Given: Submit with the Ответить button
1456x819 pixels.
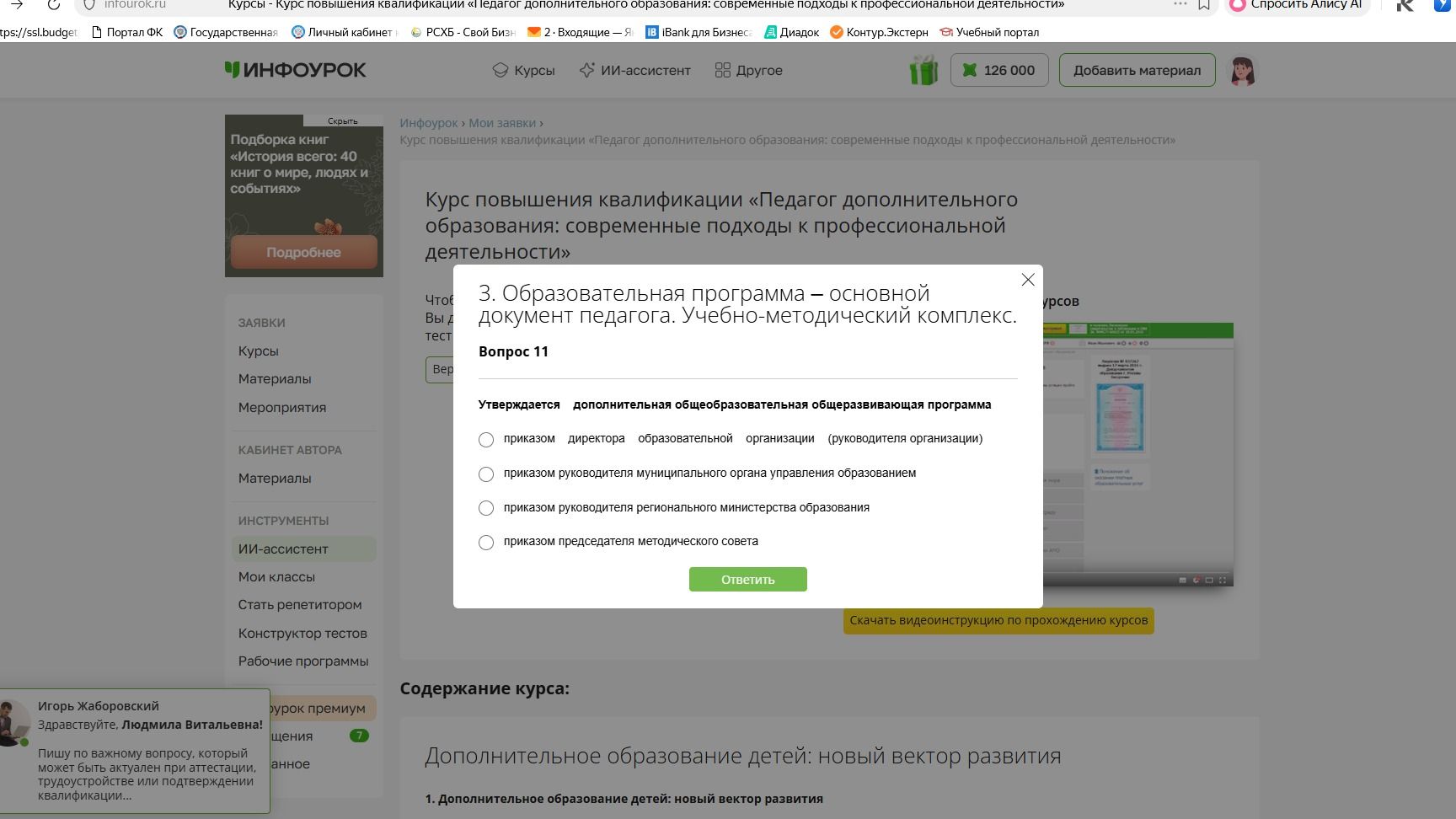Looking at the screenshot, I should pyautogui.click(x=747, y=579).
